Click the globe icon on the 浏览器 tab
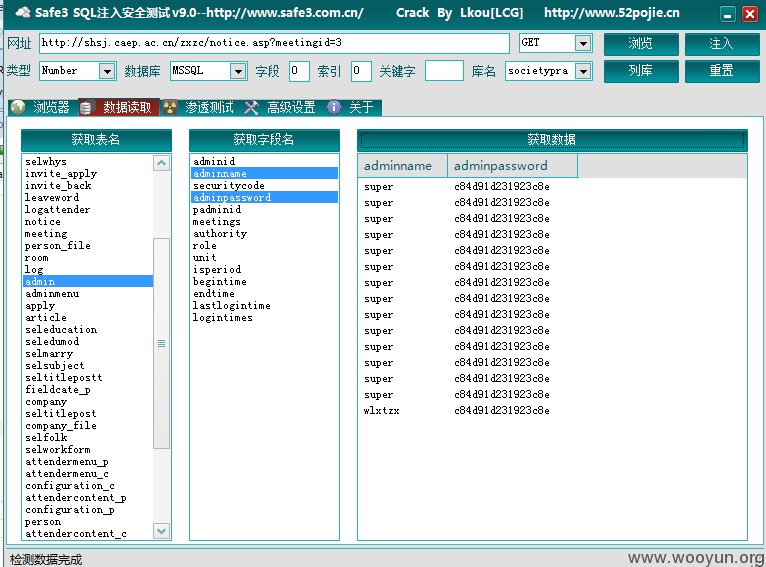This screenshot has width=766, height=567. pyautogui.click(x=18, y=107)
